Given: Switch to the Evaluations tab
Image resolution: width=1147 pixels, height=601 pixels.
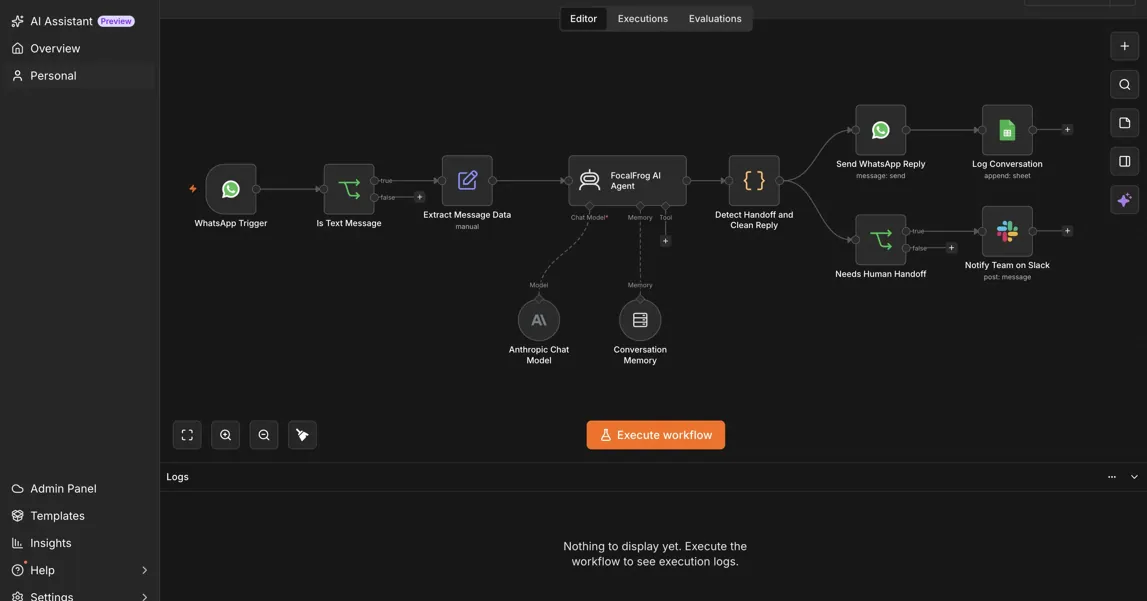Looking at the screenshot, I should 715,18.
